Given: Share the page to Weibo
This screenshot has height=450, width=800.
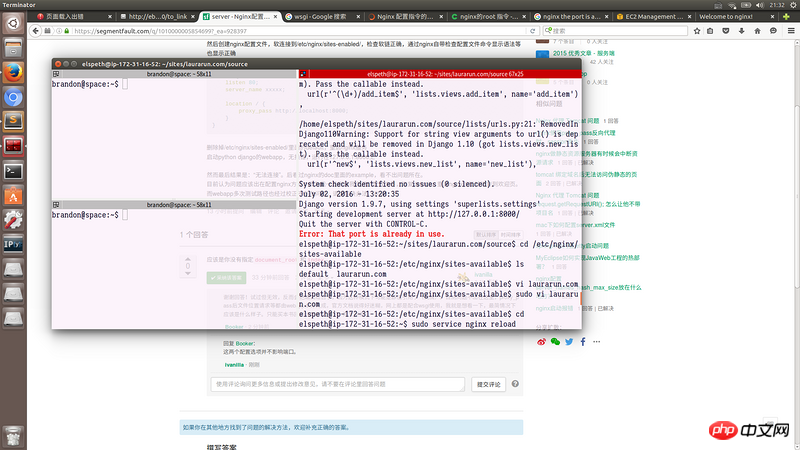Looking at the screenshot, I should [541, 342].
